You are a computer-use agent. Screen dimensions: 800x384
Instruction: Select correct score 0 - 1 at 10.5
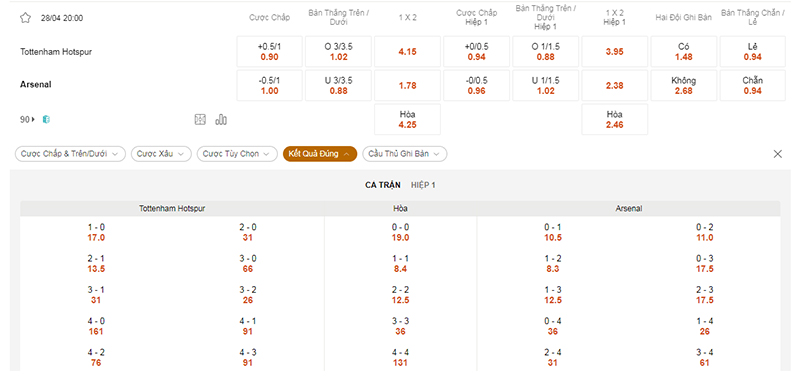click(x=553, y=233)
